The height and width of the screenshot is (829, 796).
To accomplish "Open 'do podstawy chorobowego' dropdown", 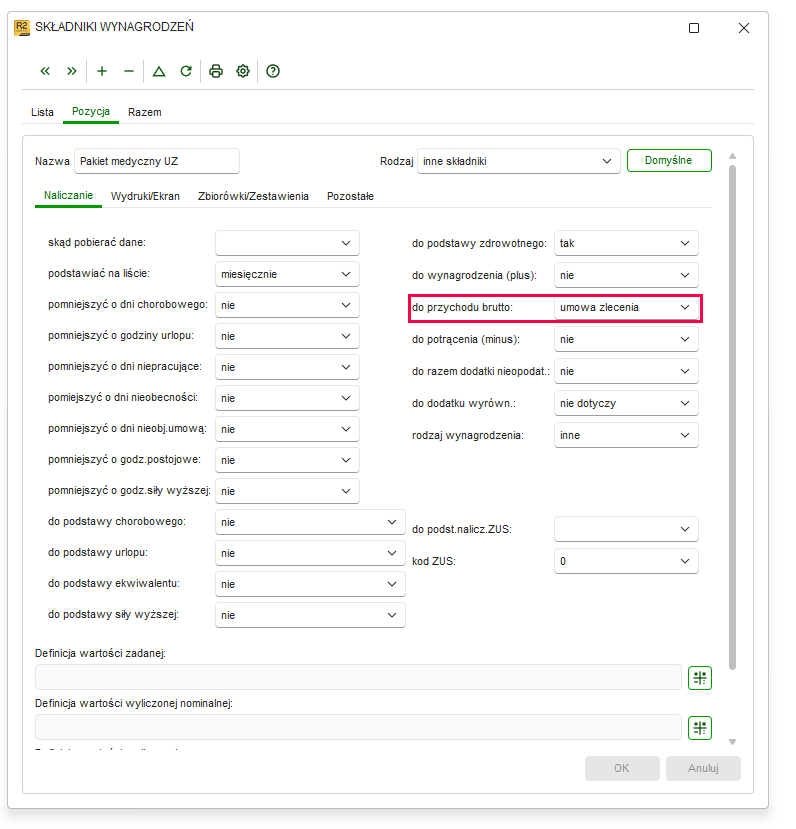I will click(310, 522).
